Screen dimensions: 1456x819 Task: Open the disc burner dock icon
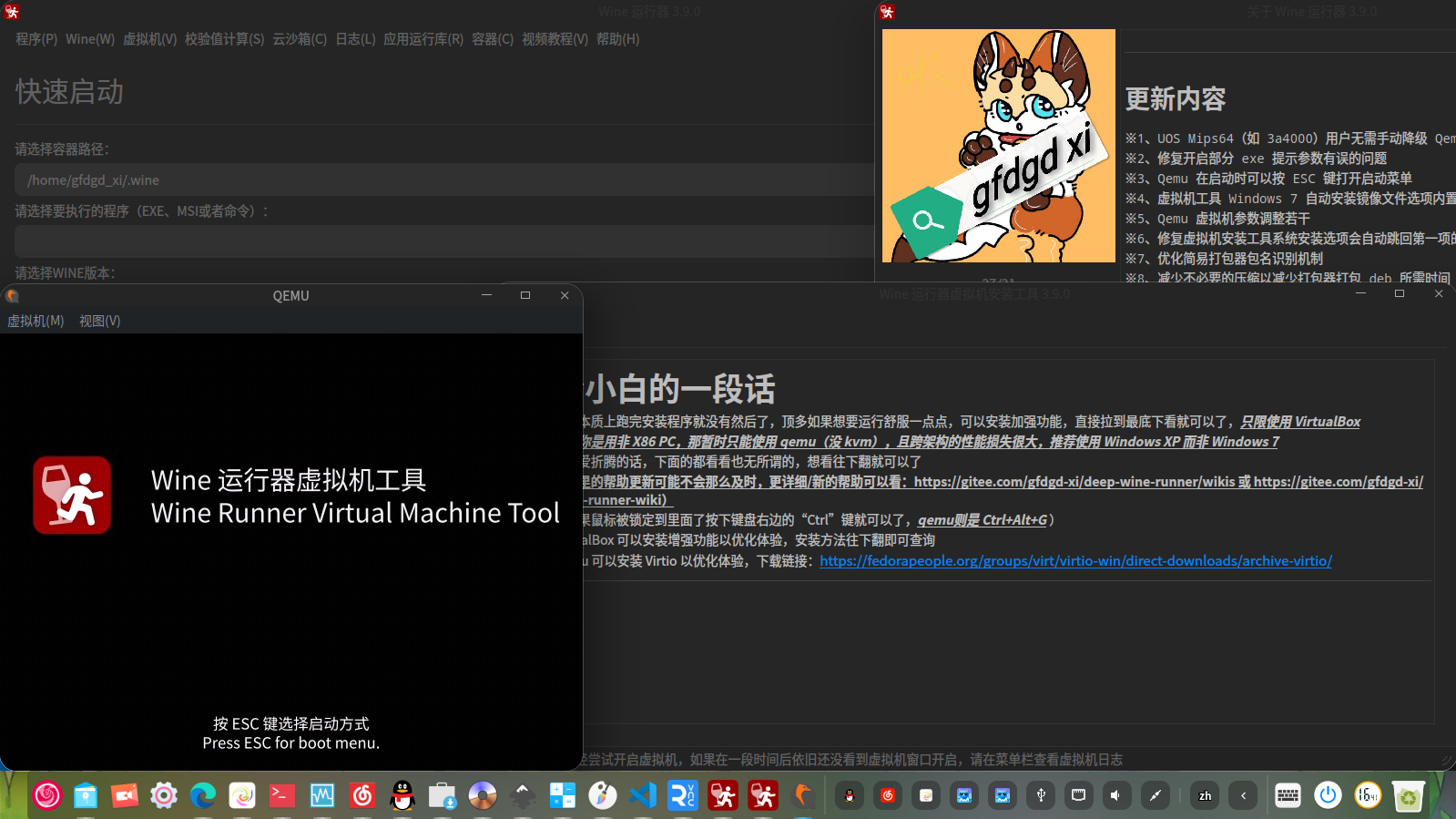coord(483,795)
